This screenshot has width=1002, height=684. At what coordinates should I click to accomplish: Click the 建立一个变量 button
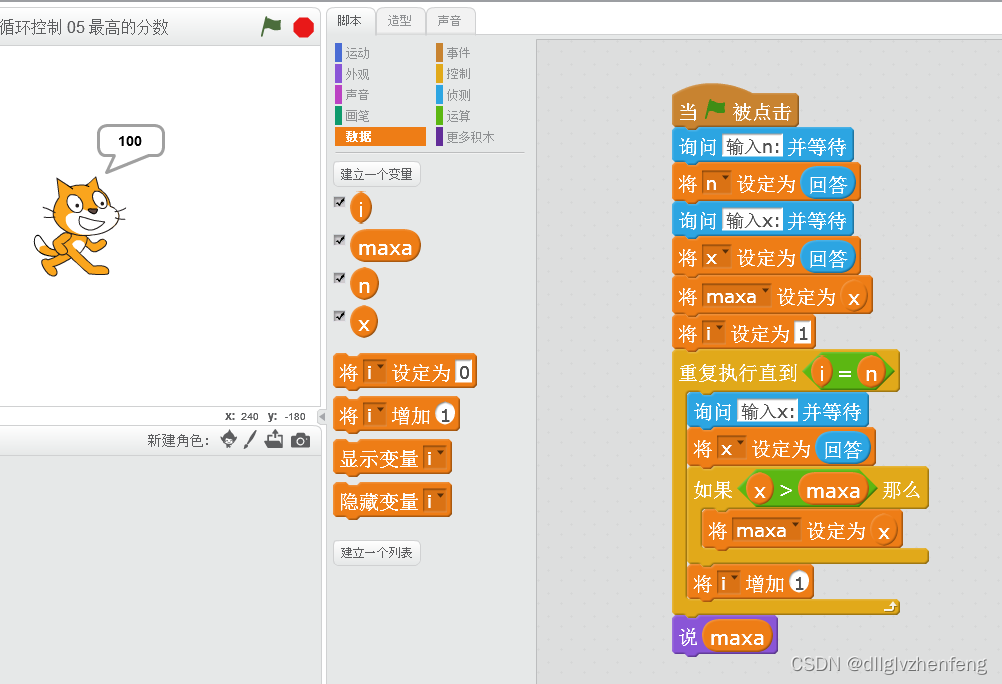376,174
